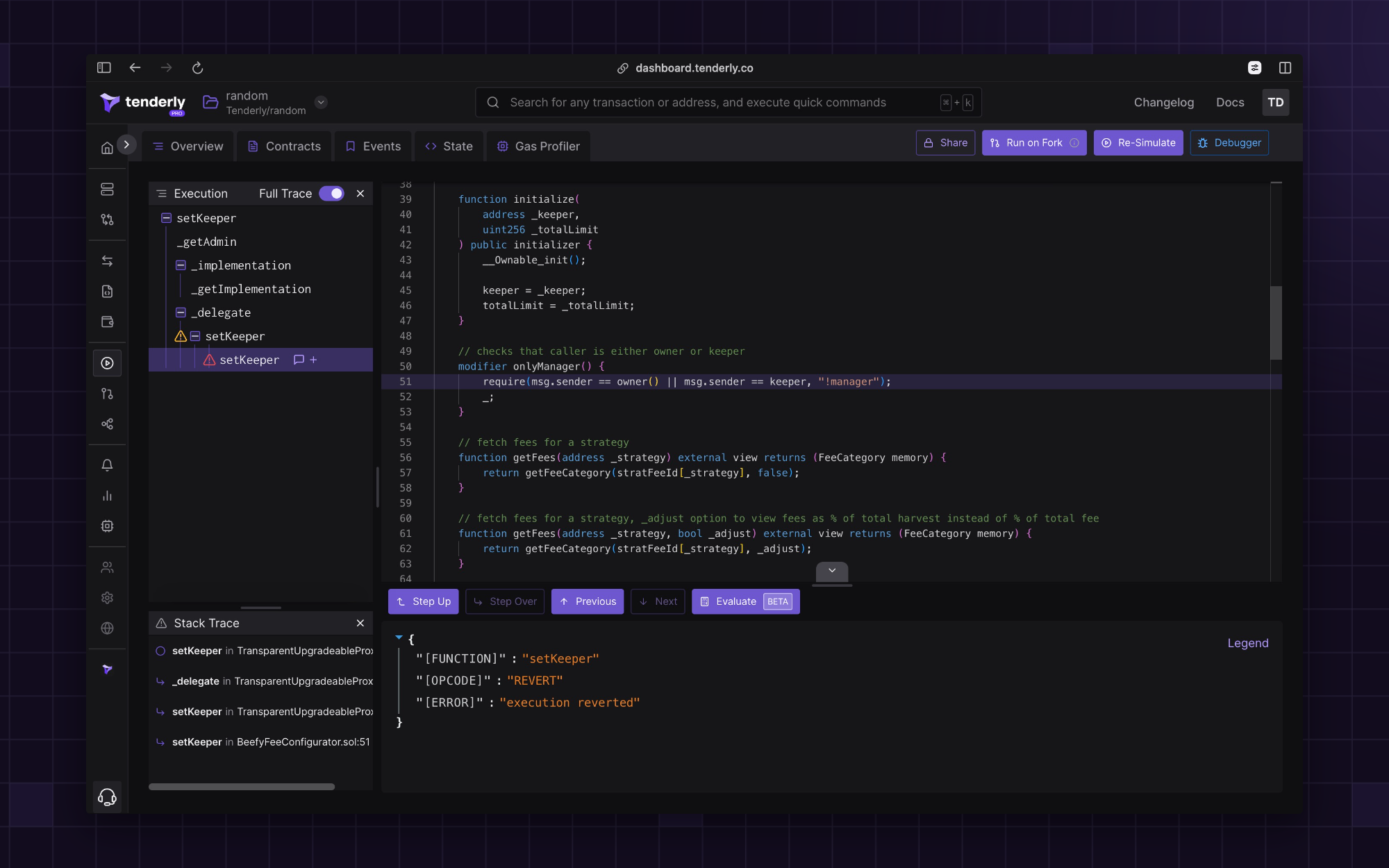
Task: Click the simulator play icon in the sidebar
Action: [107, 363]
